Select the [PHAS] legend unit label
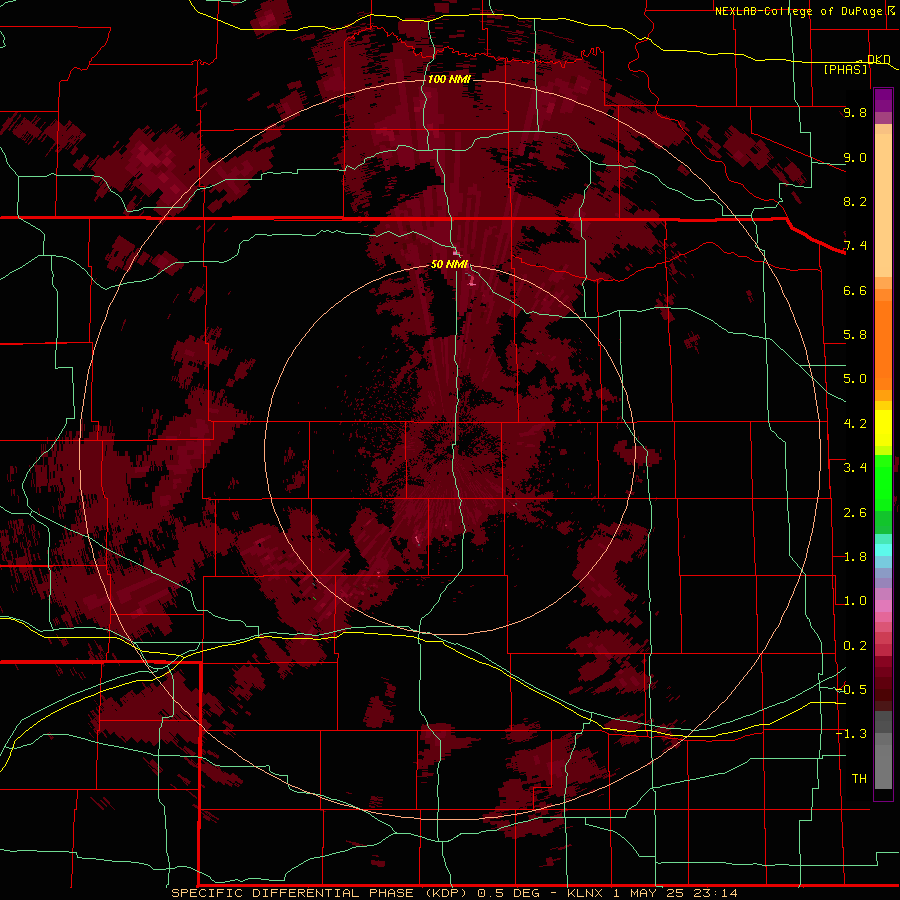The image size is (900, 900). pos(845,69)
